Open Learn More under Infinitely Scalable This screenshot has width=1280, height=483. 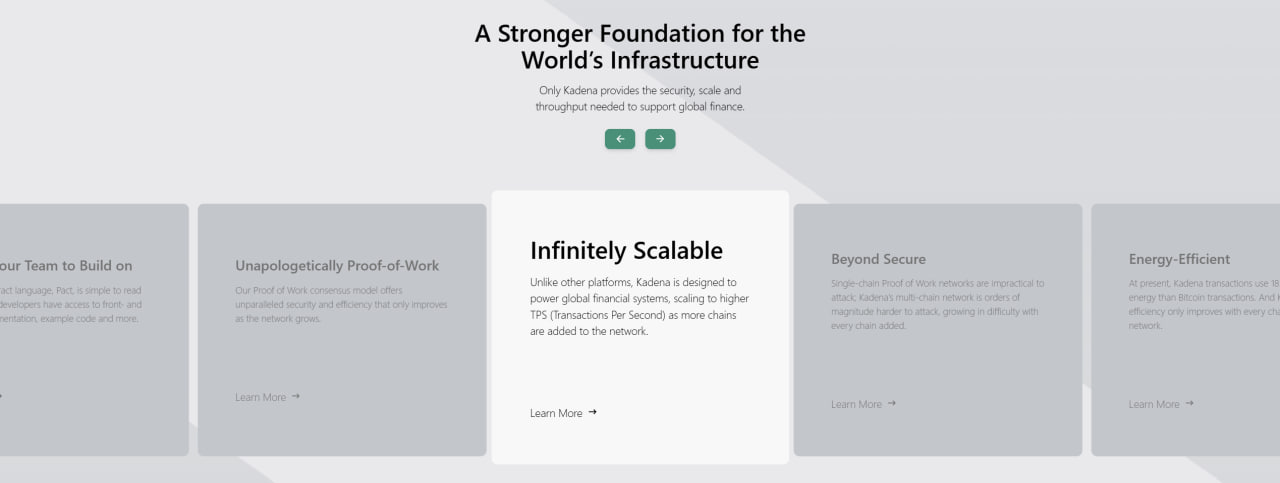(556, 413)
